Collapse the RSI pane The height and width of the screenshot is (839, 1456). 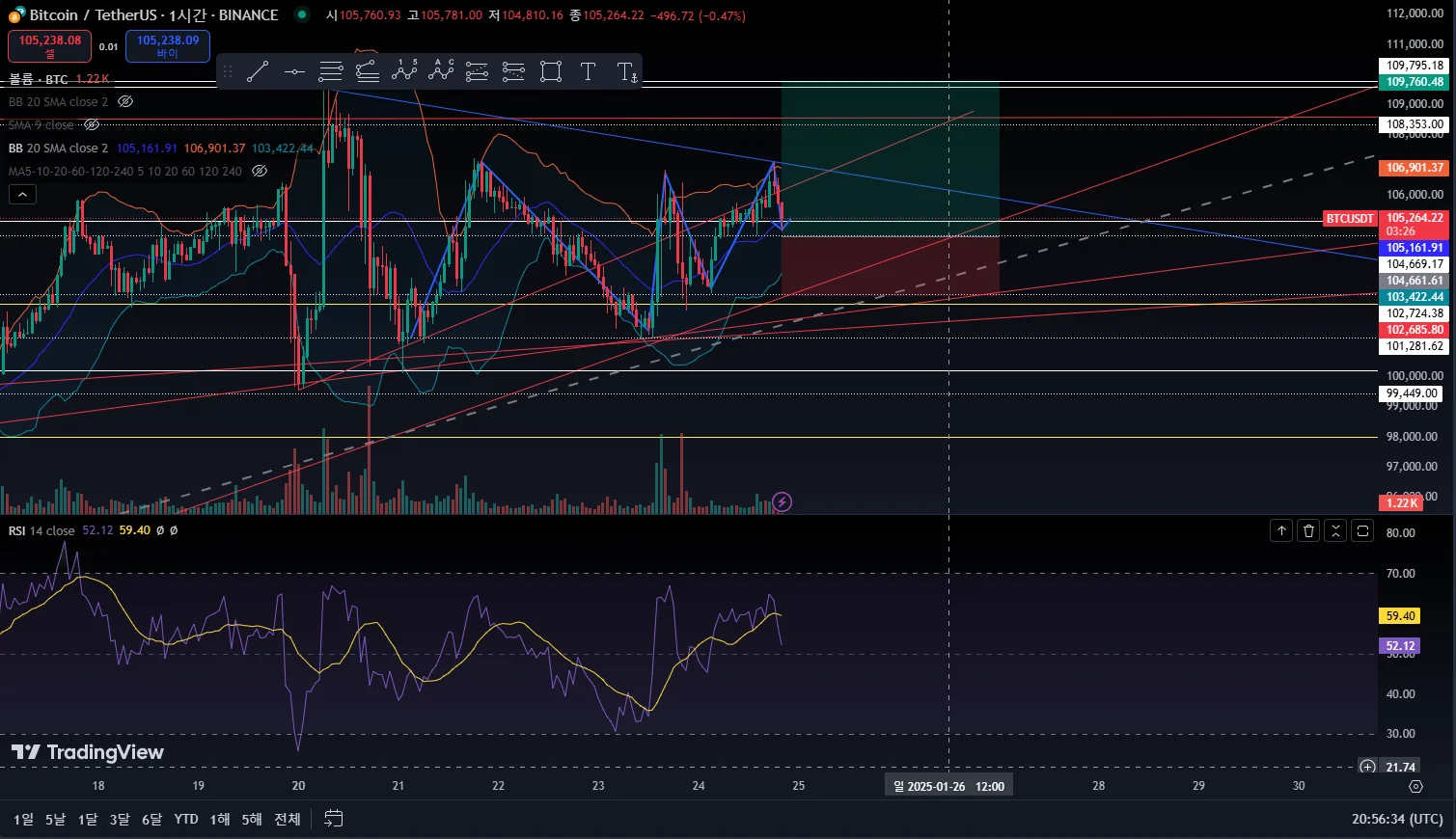point(1335,530)
